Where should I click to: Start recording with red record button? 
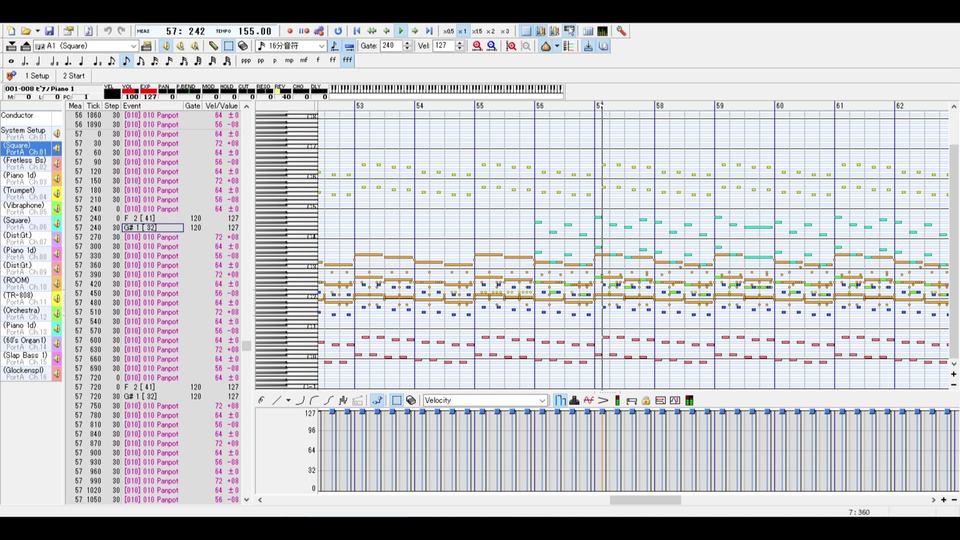[x=290, y=31]
